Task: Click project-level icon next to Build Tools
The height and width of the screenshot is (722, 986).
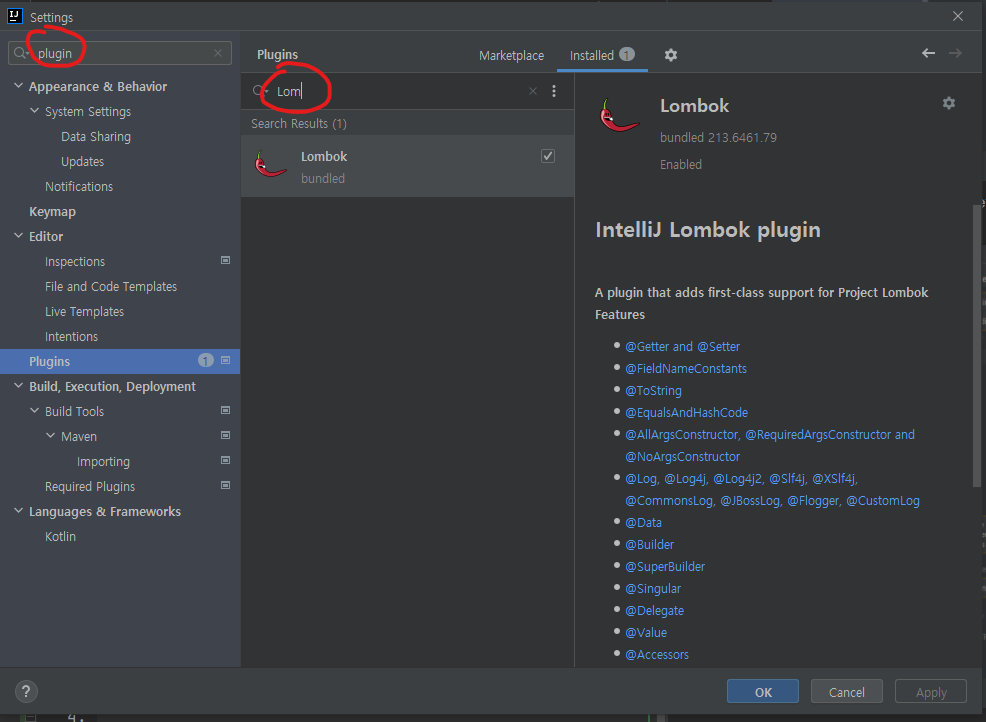Action: [x=225, y=411]
